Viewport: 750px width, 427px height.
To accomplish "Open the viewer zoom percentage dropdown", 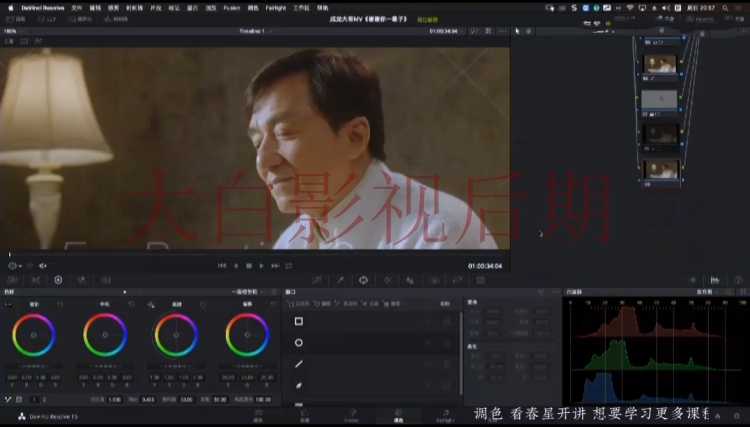I will point(10,31).
